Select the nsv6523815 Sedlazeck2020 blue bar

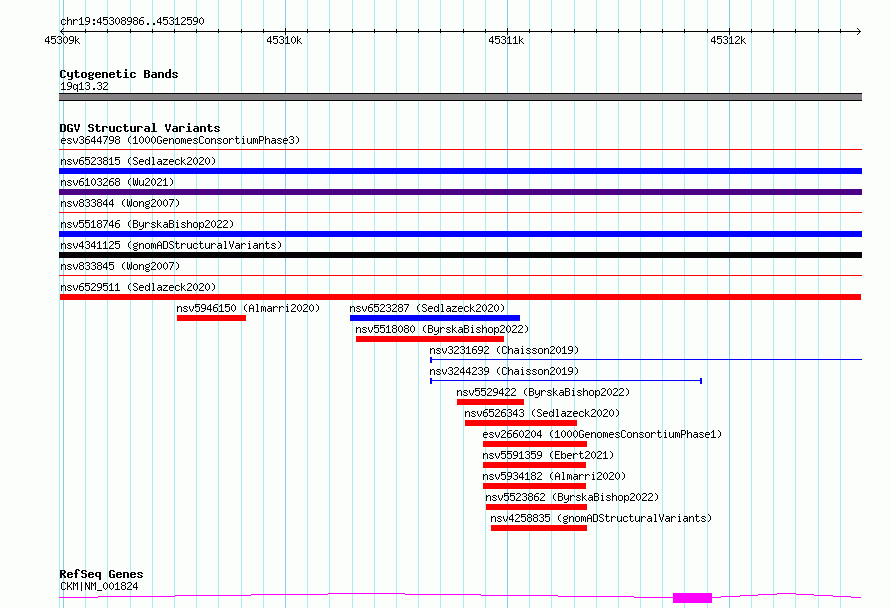pos(460,171)
